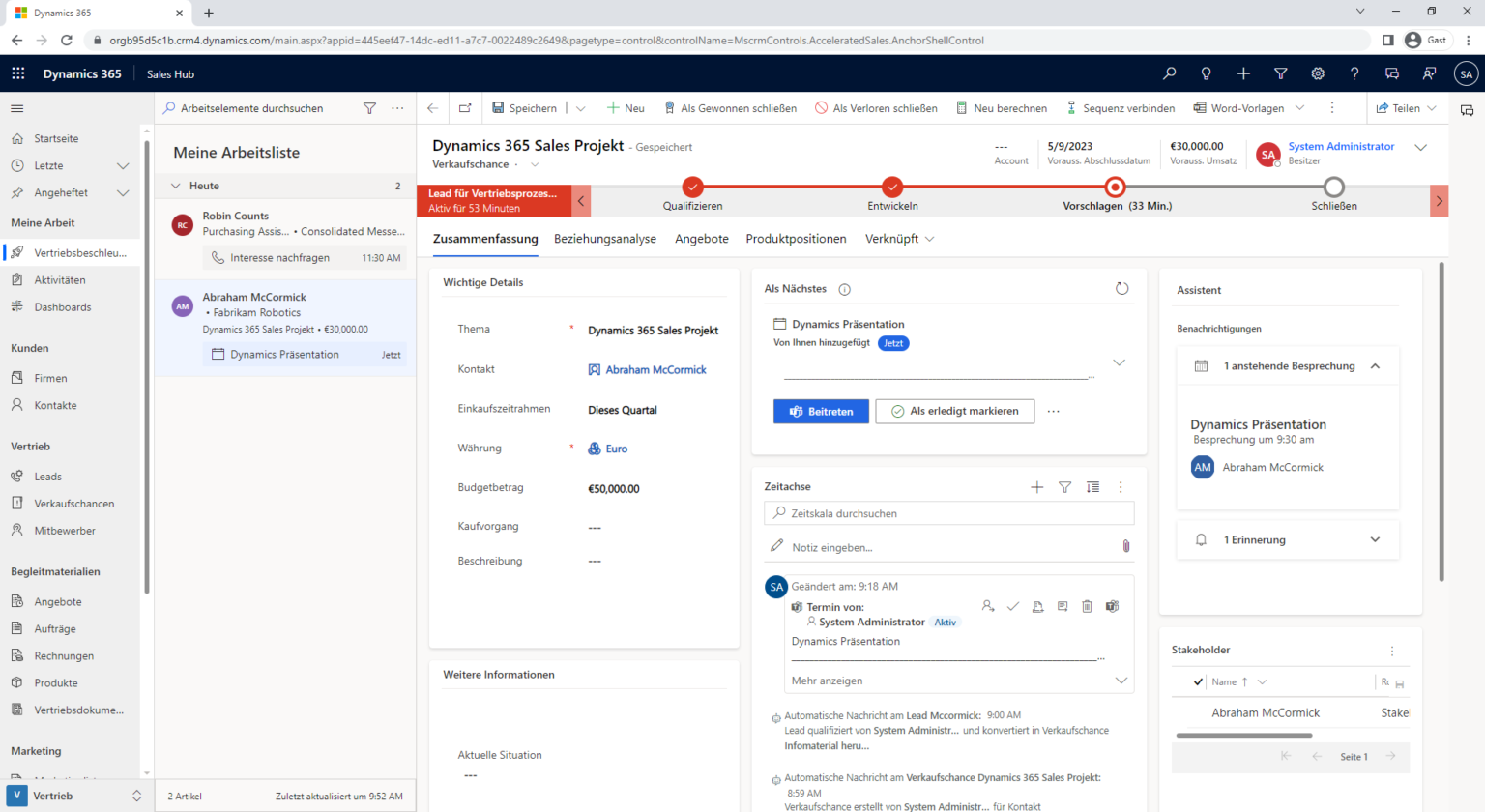The width and height of the screenshot is (1485, 812).
Task: Attach a file with the timeline paperclip icon
Action: tap(1125, 545)
